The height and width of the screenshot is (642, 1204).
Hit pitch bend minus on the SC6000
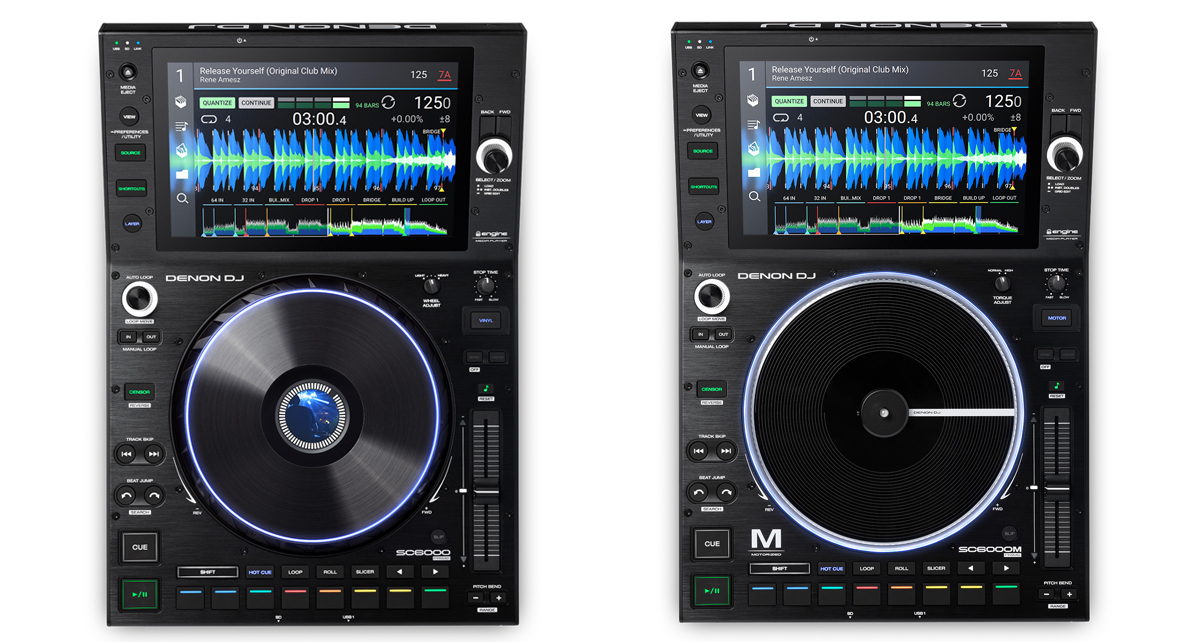click(x=477, y=598)
